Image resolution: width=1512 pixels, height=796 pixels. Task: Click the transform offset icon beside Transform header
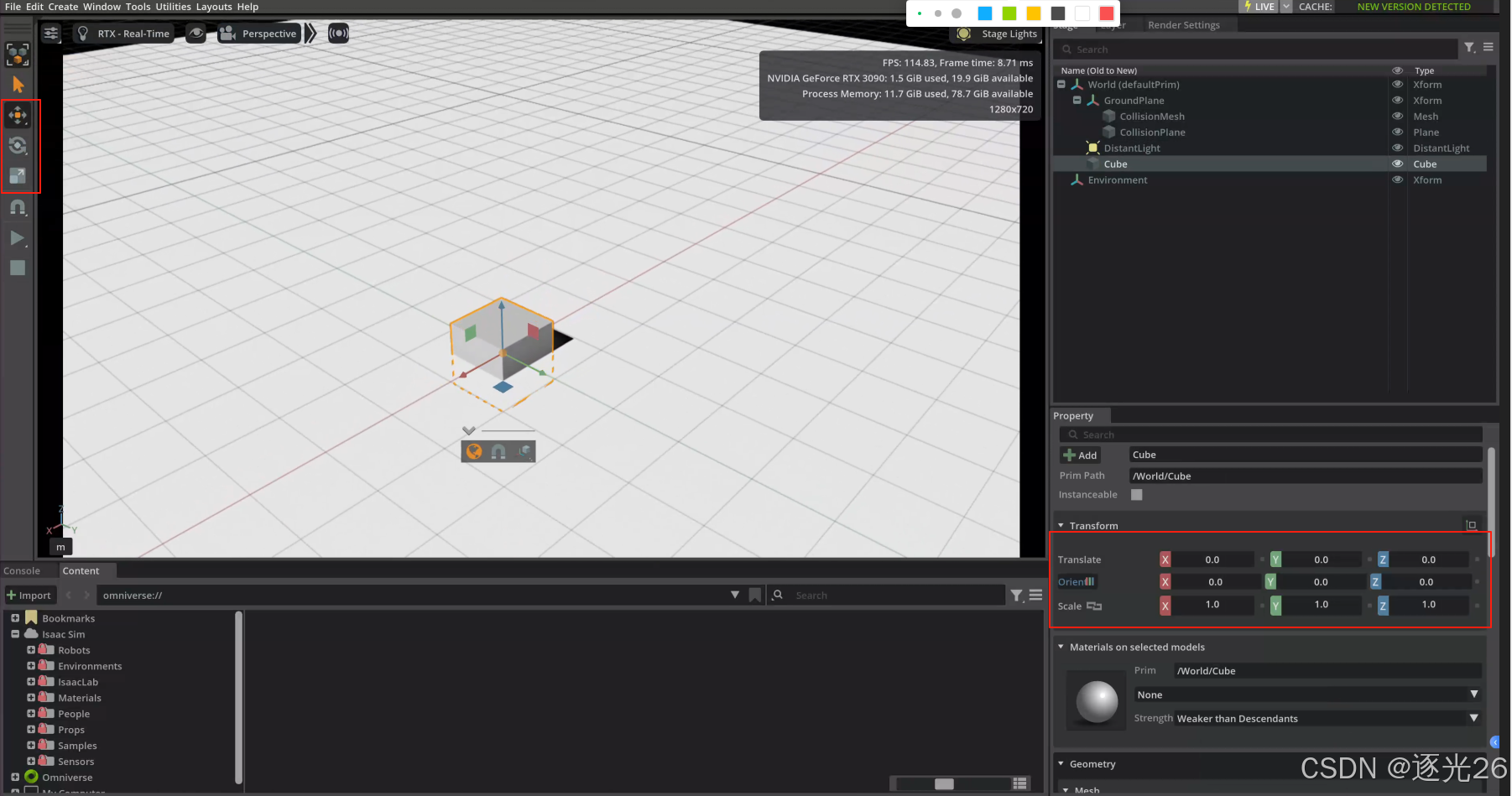[x=1471, y=525]
